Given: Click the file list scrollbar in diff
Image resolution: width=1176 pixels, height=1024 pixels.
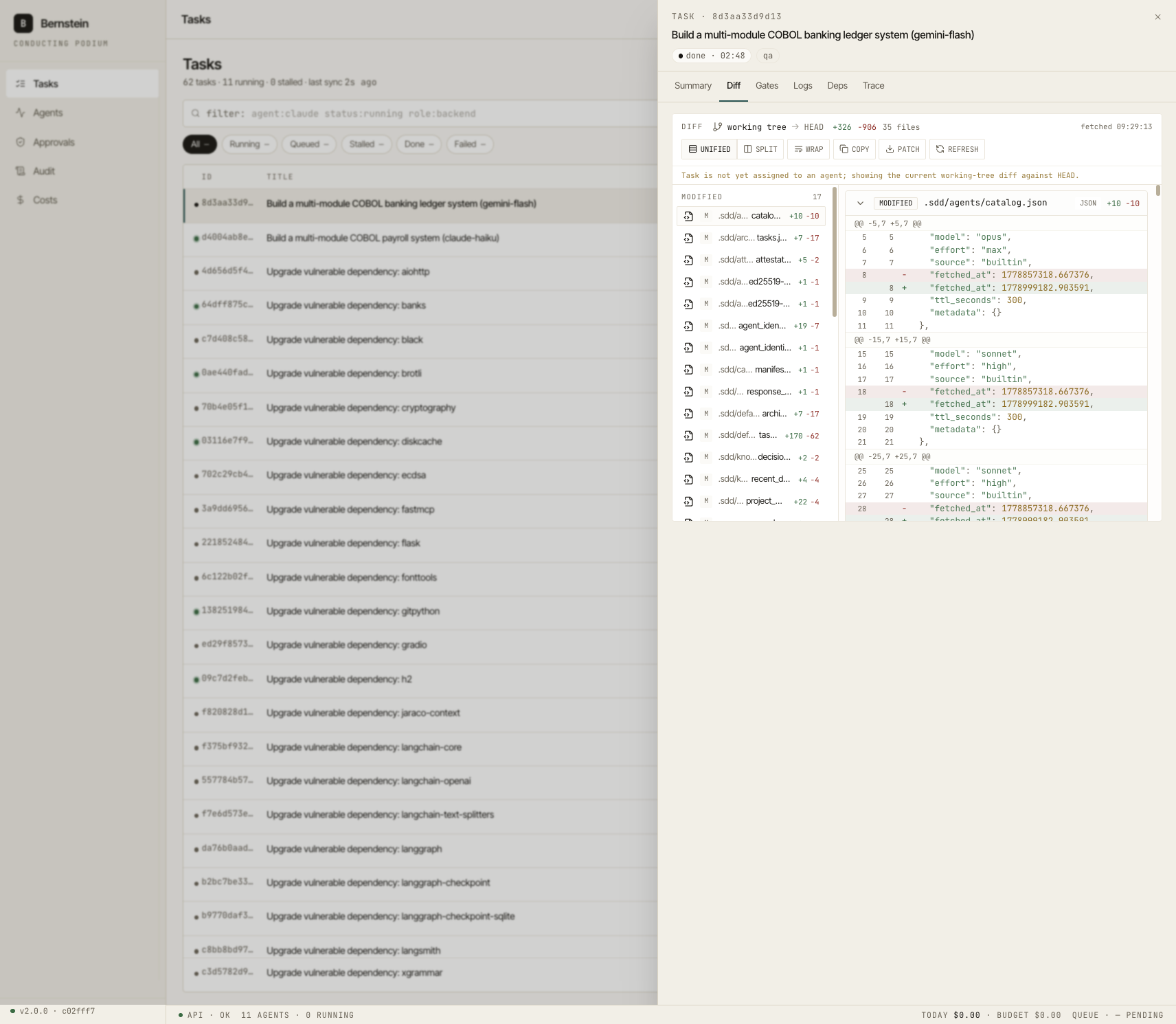Looking at the screenshot, I should (835, 252).
